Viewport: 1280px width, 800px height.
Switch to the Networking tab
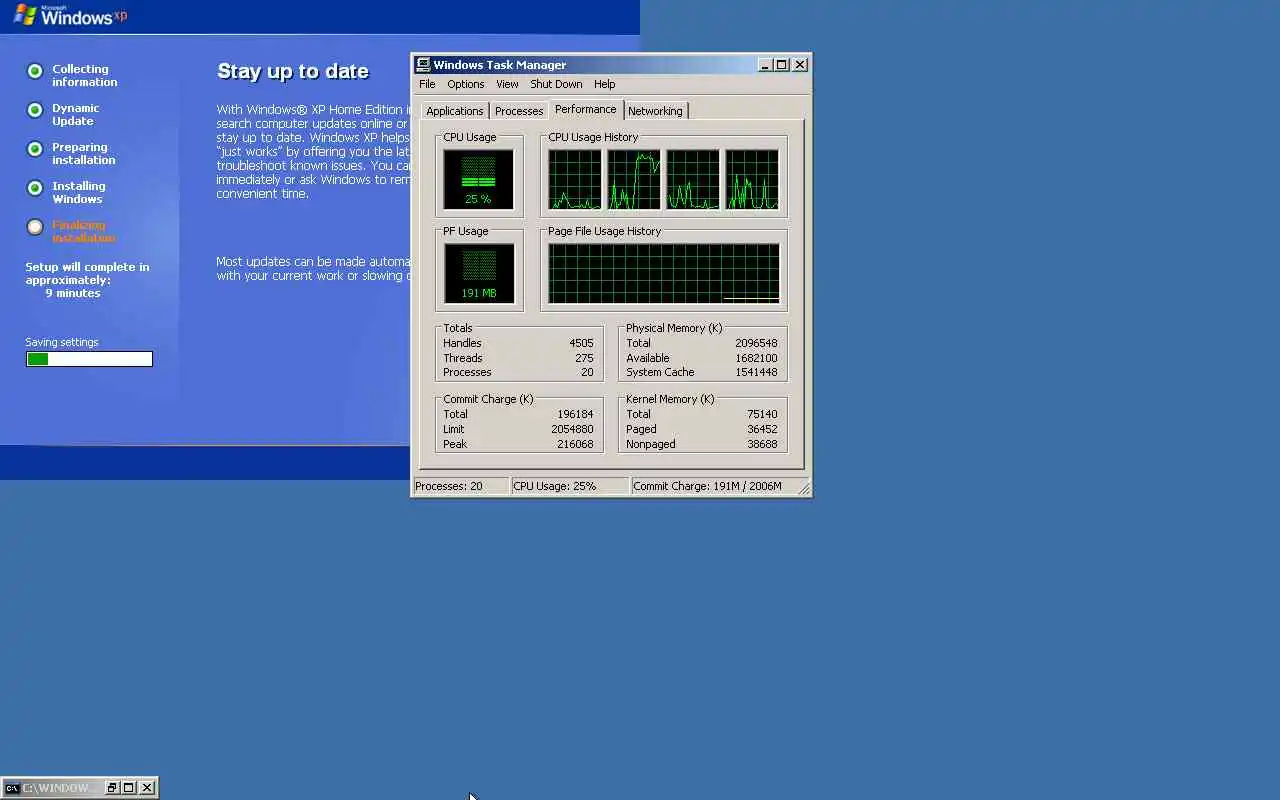pyautogui.click(x=655, y=111)
